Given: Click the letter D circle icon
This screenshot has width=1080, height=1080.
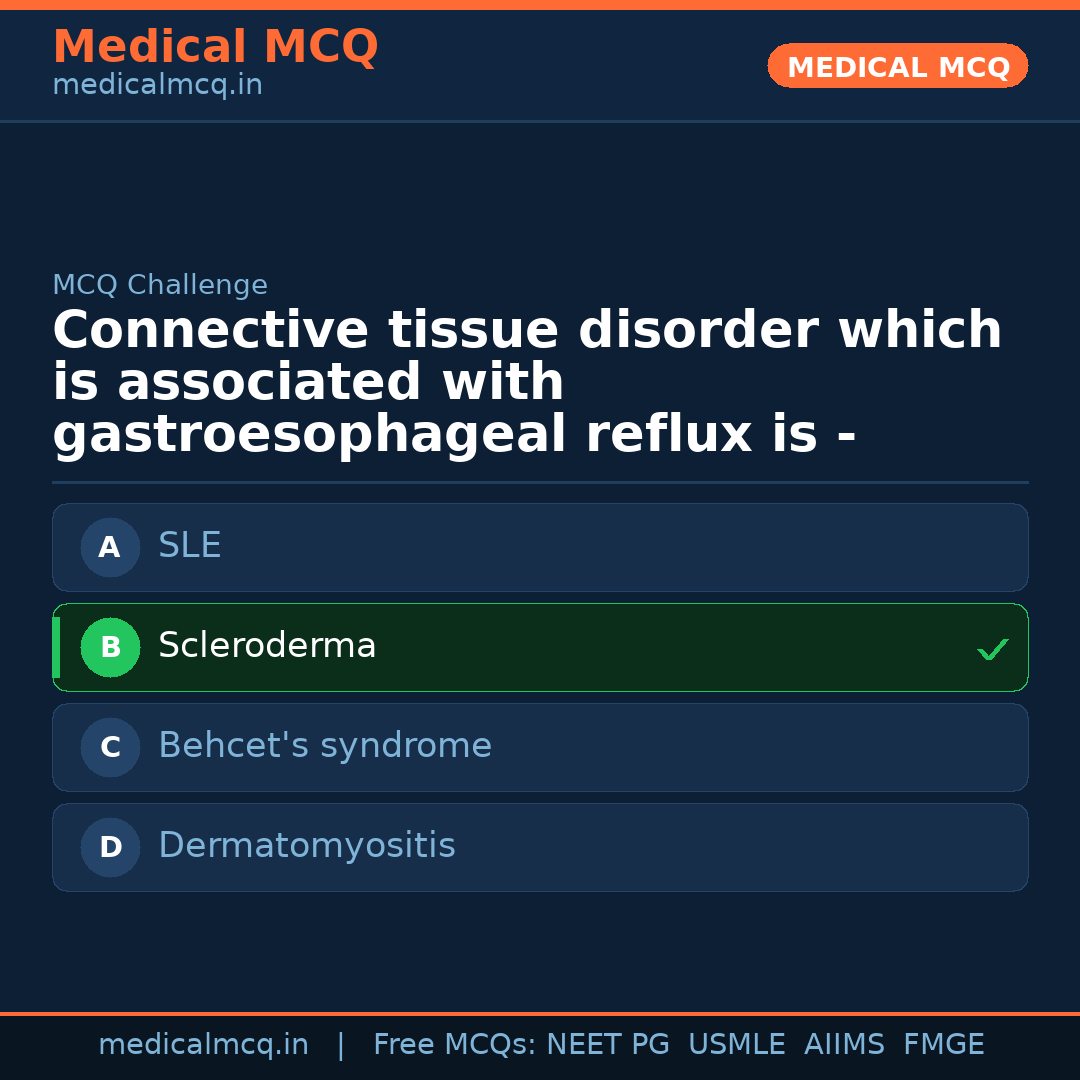Looking at the screenshot, I should click(x=110, y=847).
